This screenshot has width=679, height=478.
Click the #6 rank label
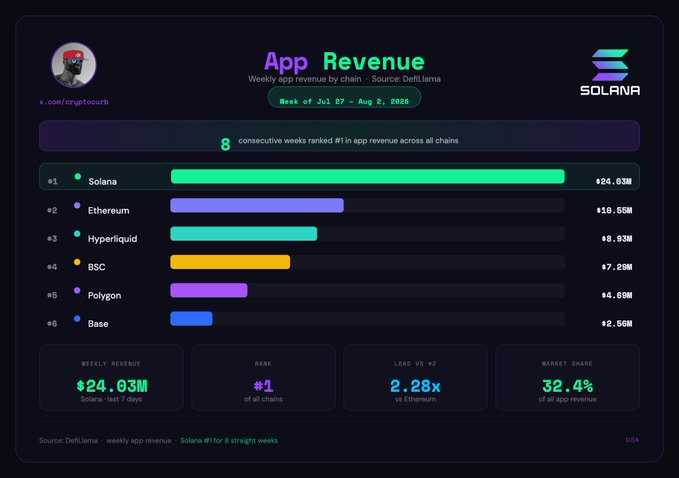point(52,323)
